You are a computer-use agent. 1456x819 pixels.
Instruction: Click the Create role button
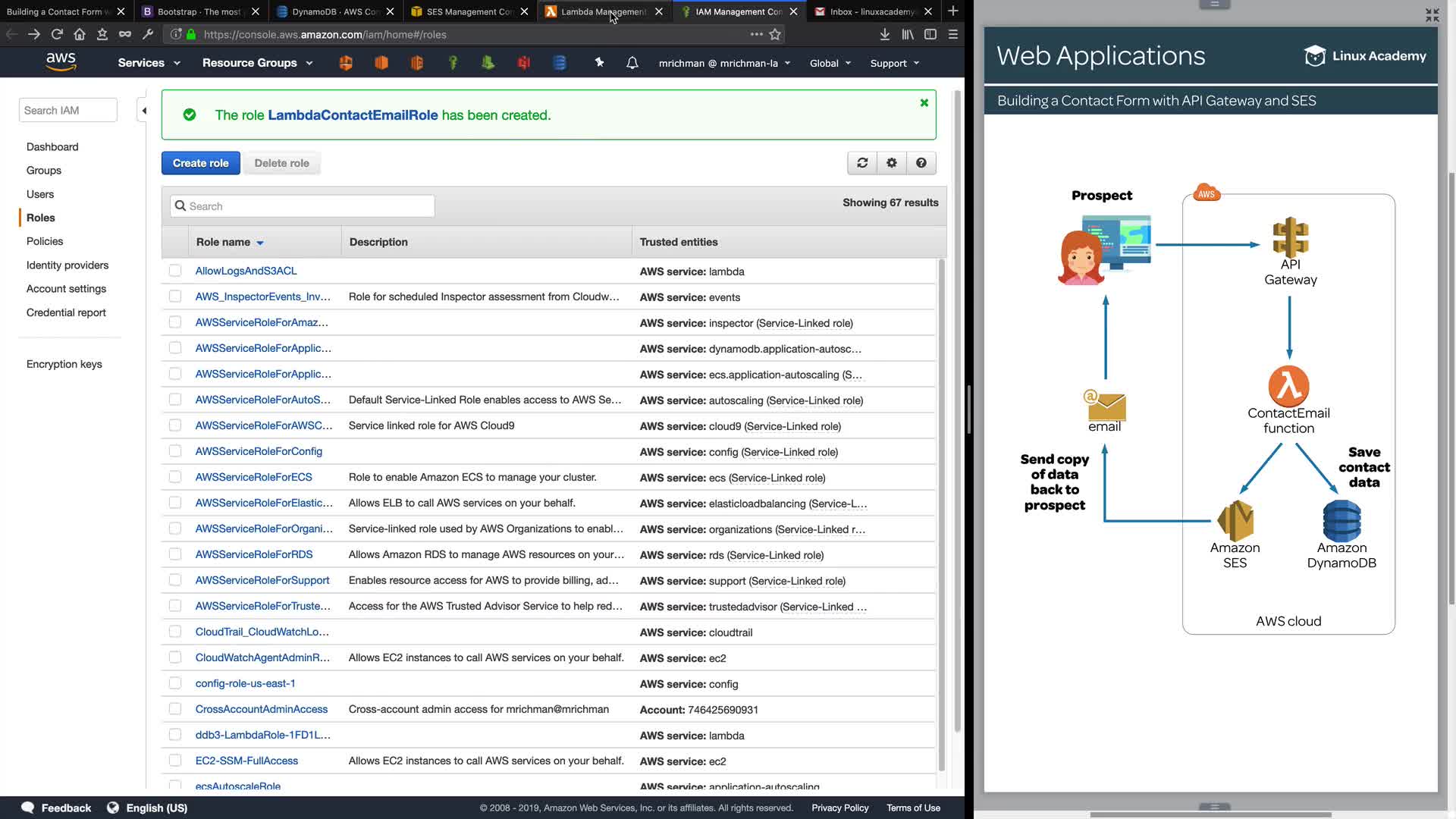[x=200, y=163]
